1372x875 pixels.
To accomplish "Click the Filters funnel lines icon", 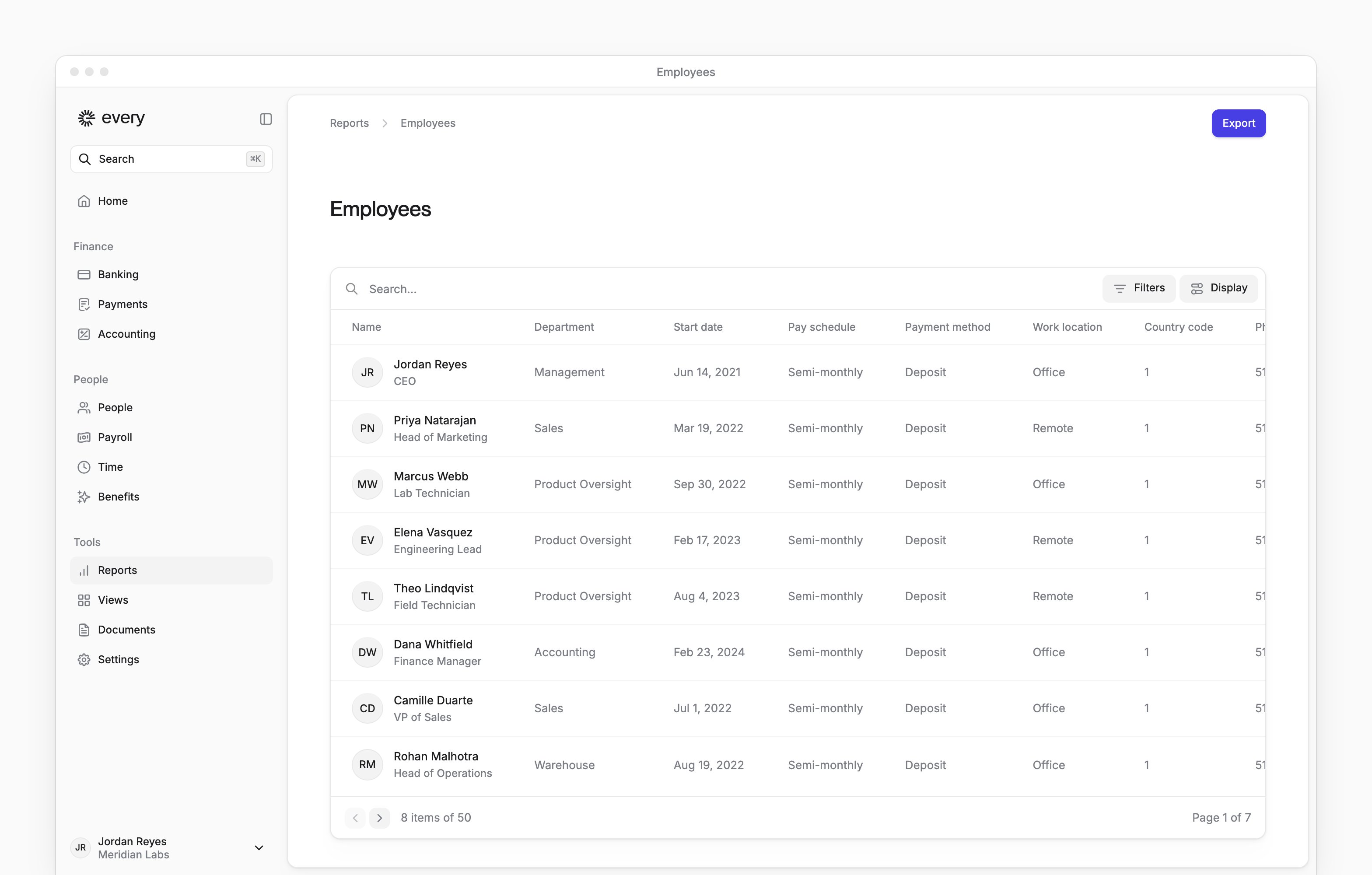I will pyautogui.click(x=1120, y=288).
